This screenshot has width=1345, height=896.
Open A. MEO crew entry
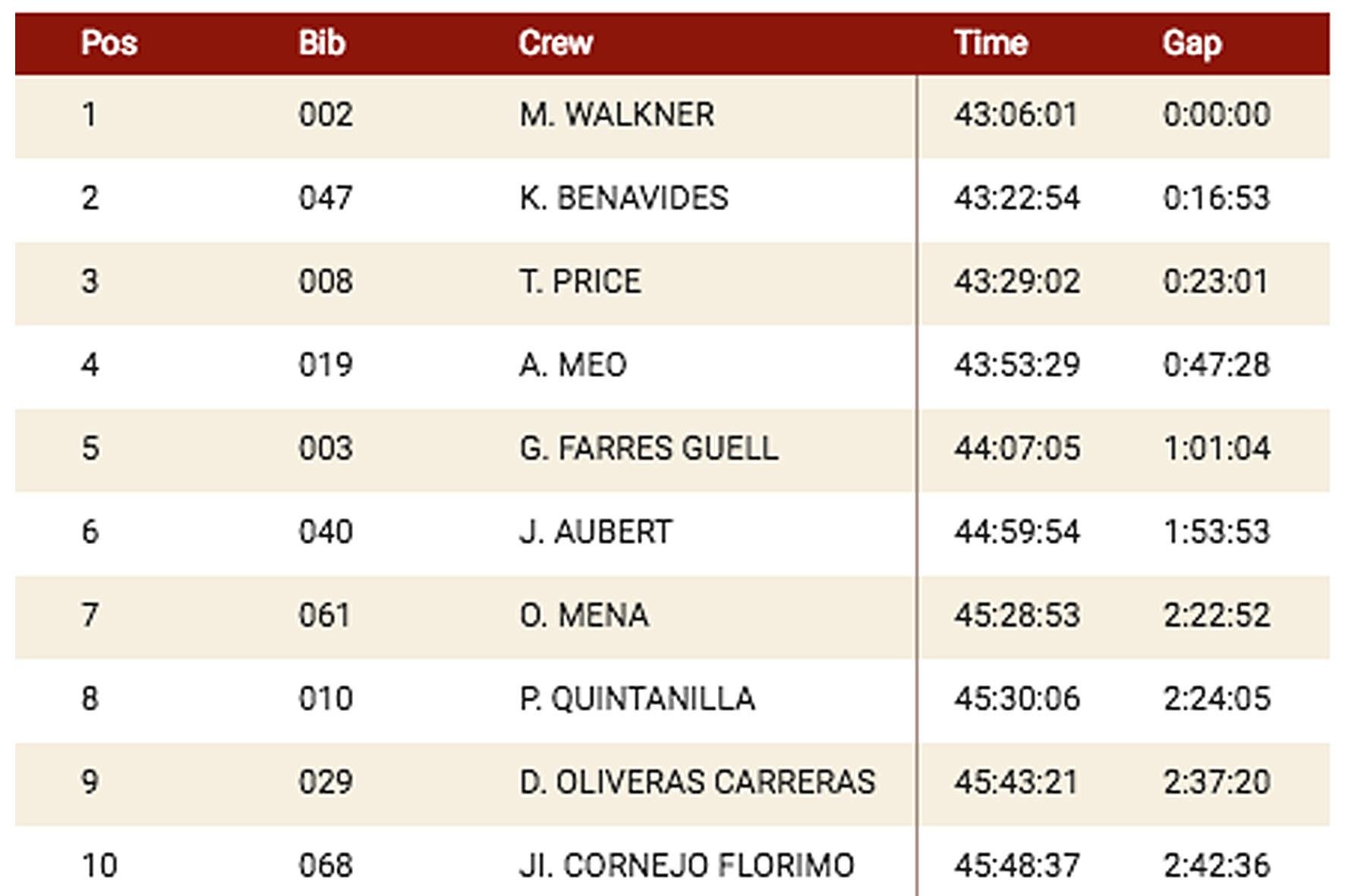click(x=573, y=366)
